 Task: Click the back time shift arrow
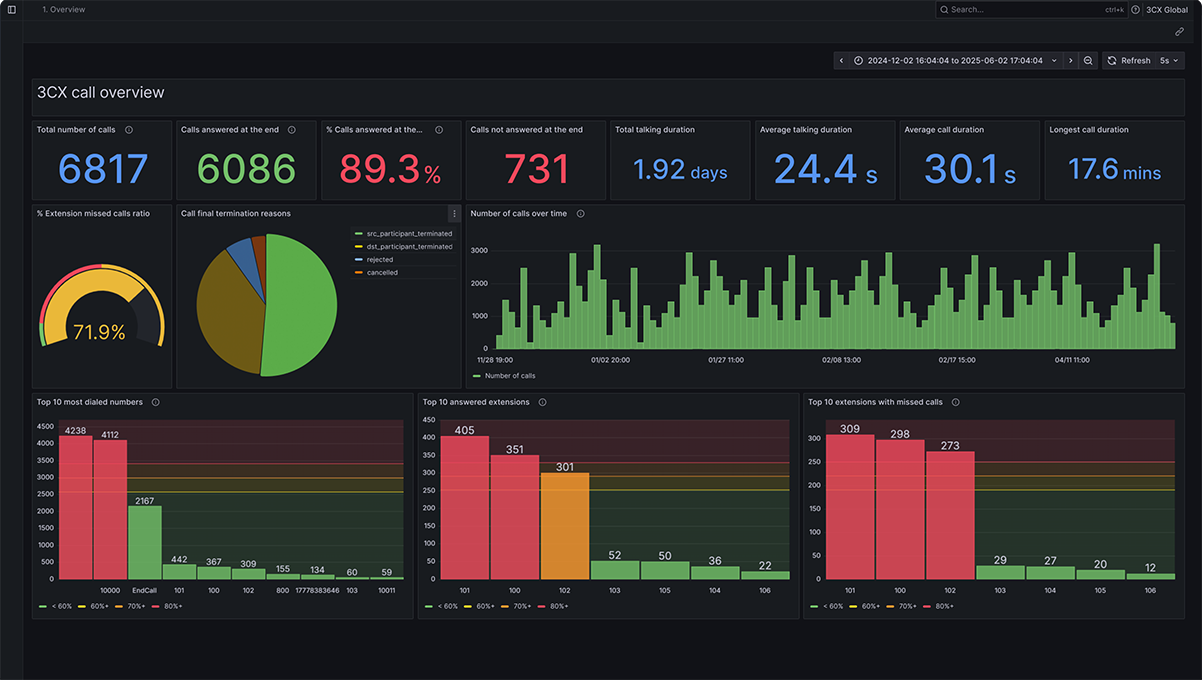pyautogui.click(x=841, y=60)
